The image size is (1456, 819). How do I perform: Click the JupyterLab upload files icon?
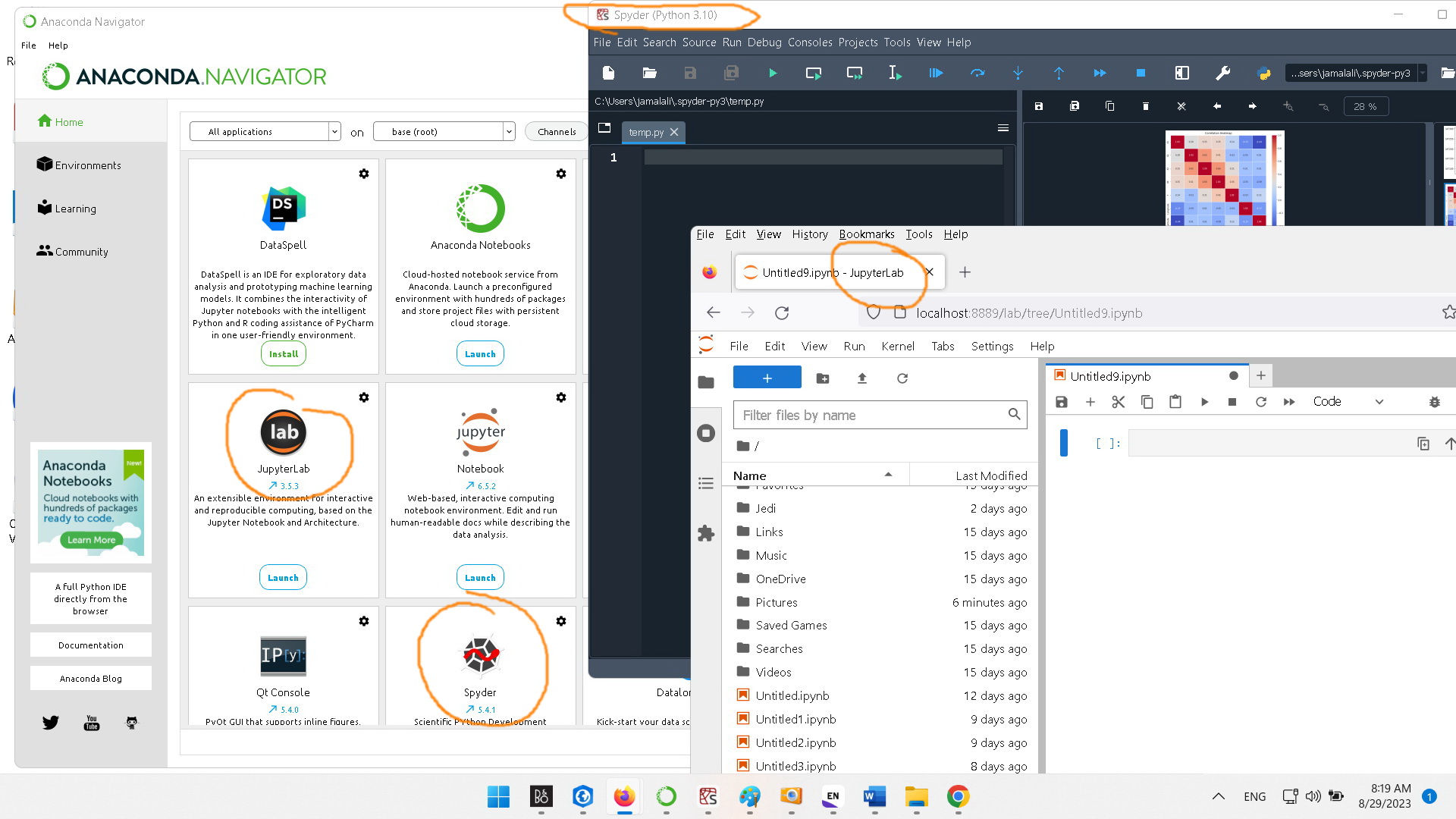(x=862, y=378)
